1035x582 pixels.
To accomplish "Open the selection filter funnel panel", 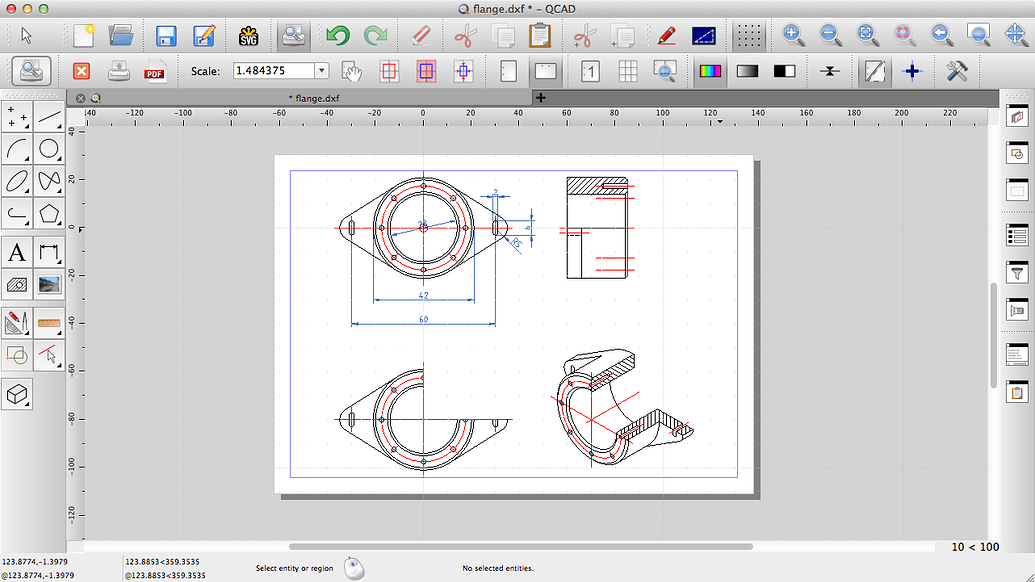I will (x=1017, y=273).
